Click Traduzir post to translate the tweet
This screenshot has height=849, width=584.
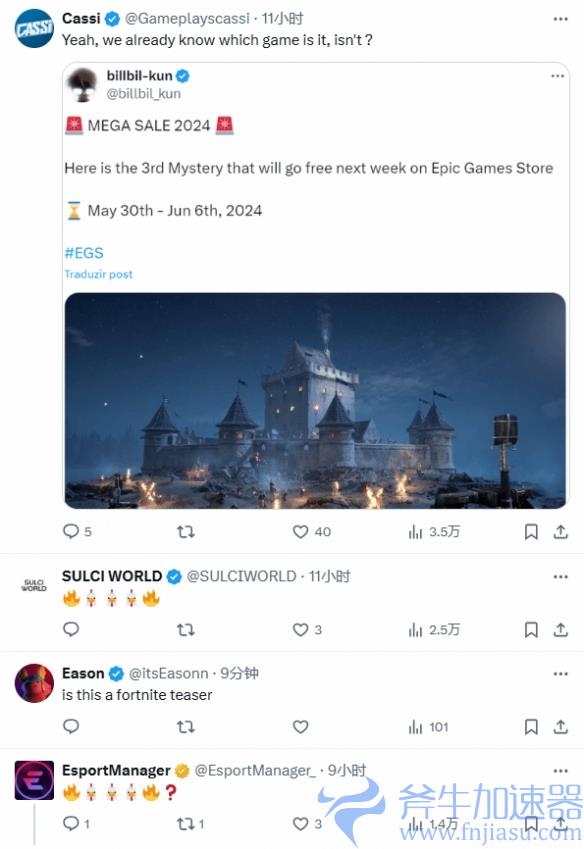(x=99, y=273)
